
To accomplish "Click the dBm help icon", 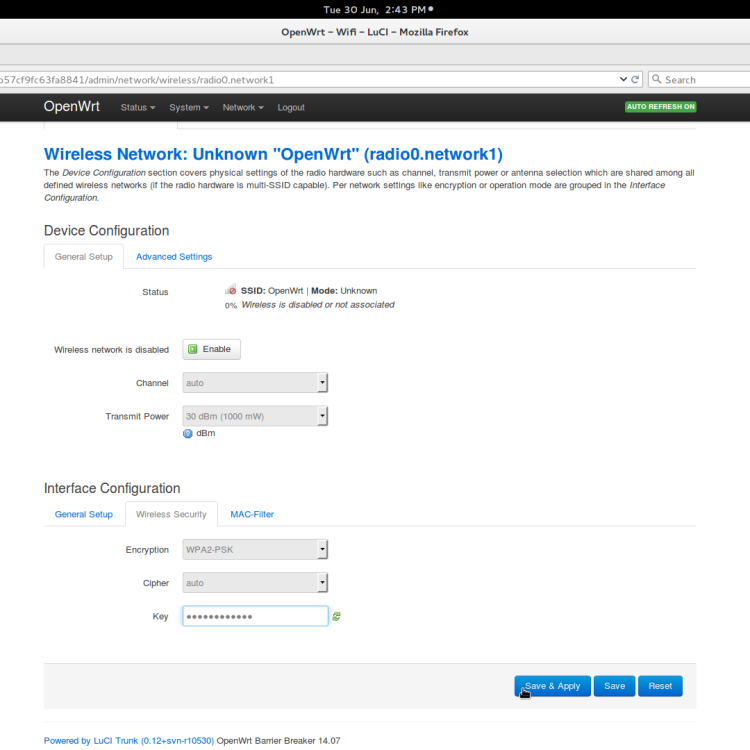I will click(x=188, y=433).
